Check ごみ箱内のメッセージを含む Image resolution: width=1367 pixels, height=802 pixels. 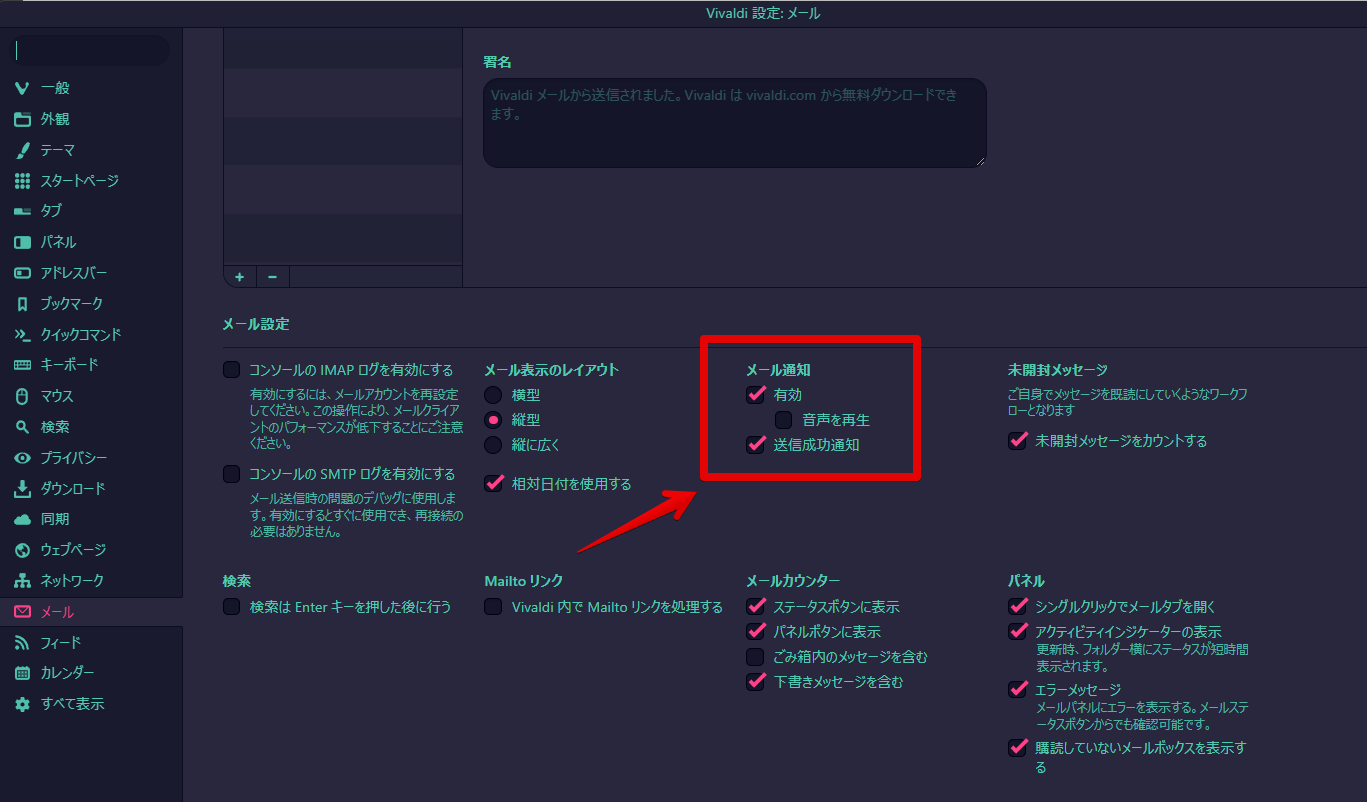point(756,657)
